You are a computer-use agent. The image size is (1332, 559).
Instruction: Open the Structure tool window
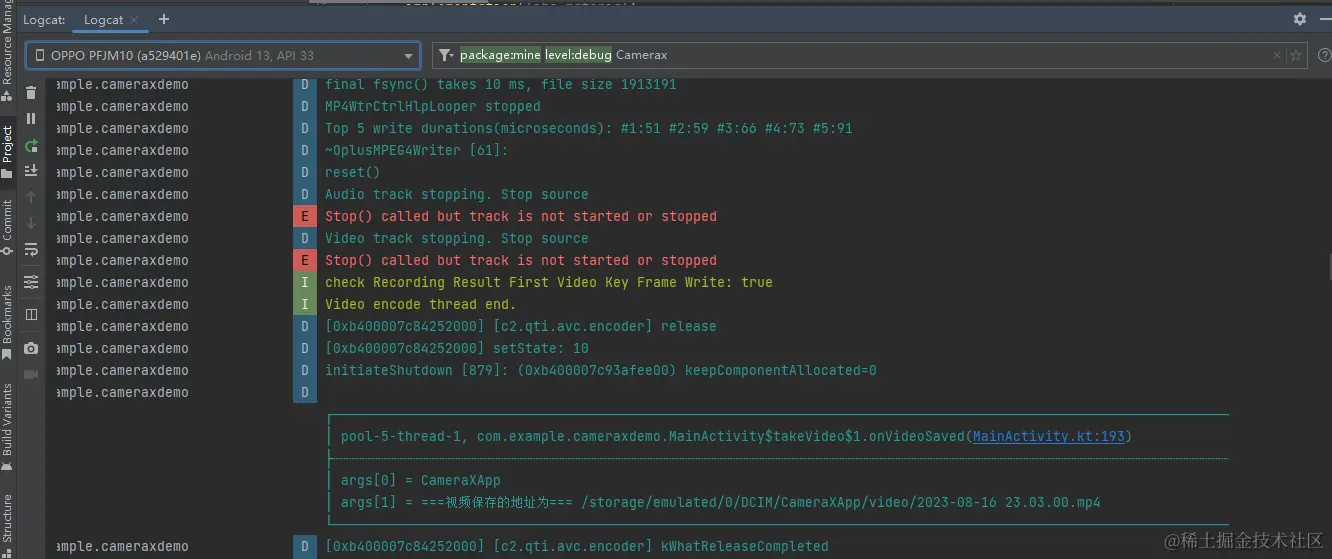[8, 523]
